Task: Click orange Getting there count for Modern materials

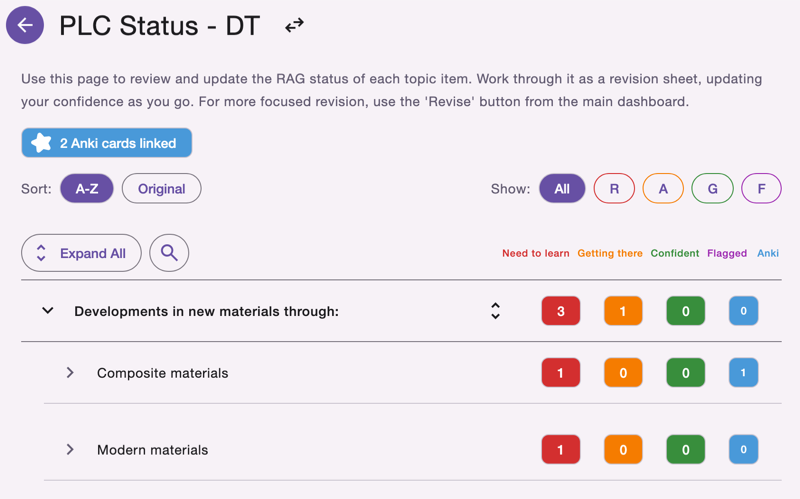Action: coord(623,450)
